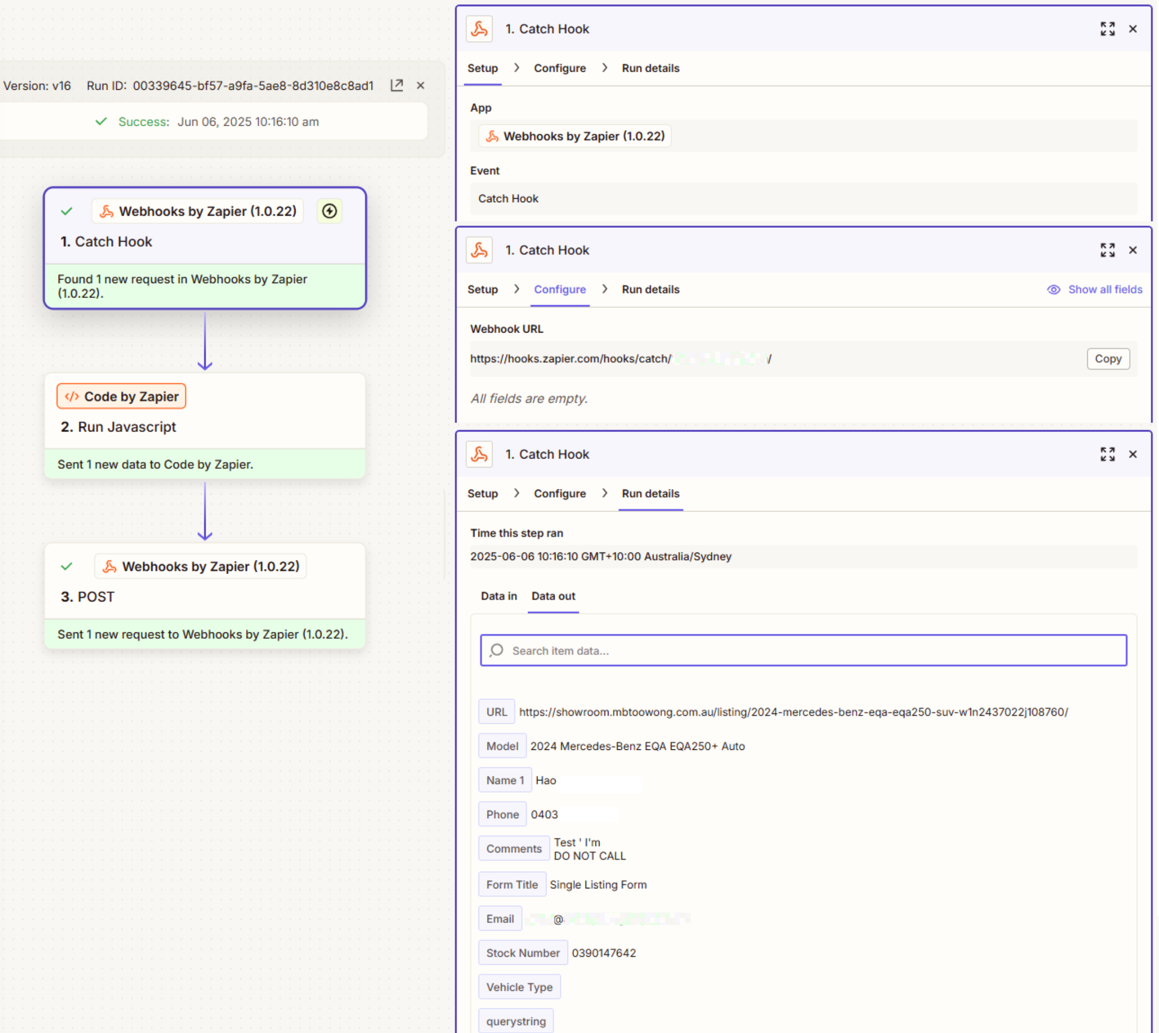
Task: Click the 'Single Listing Form' value
Action: [598, 884]
